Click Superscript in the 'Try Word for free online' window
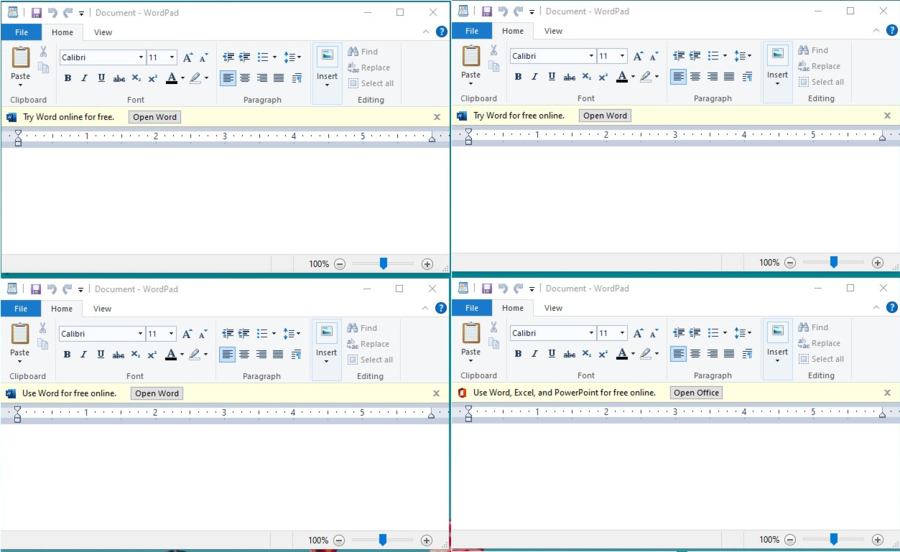Image resolution: width=900 pixels, height=552 pixels. click(603, 77)
